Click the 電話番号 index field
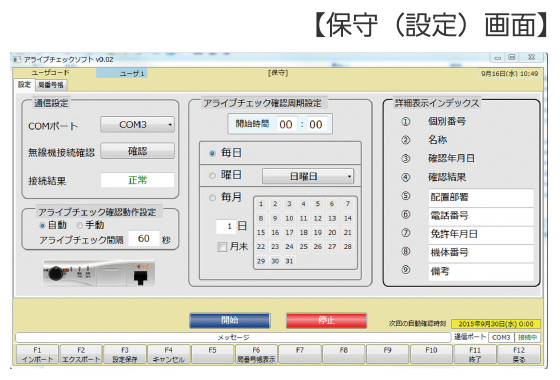The width and height of the screenshot is (560, 380). coord(481,216)
